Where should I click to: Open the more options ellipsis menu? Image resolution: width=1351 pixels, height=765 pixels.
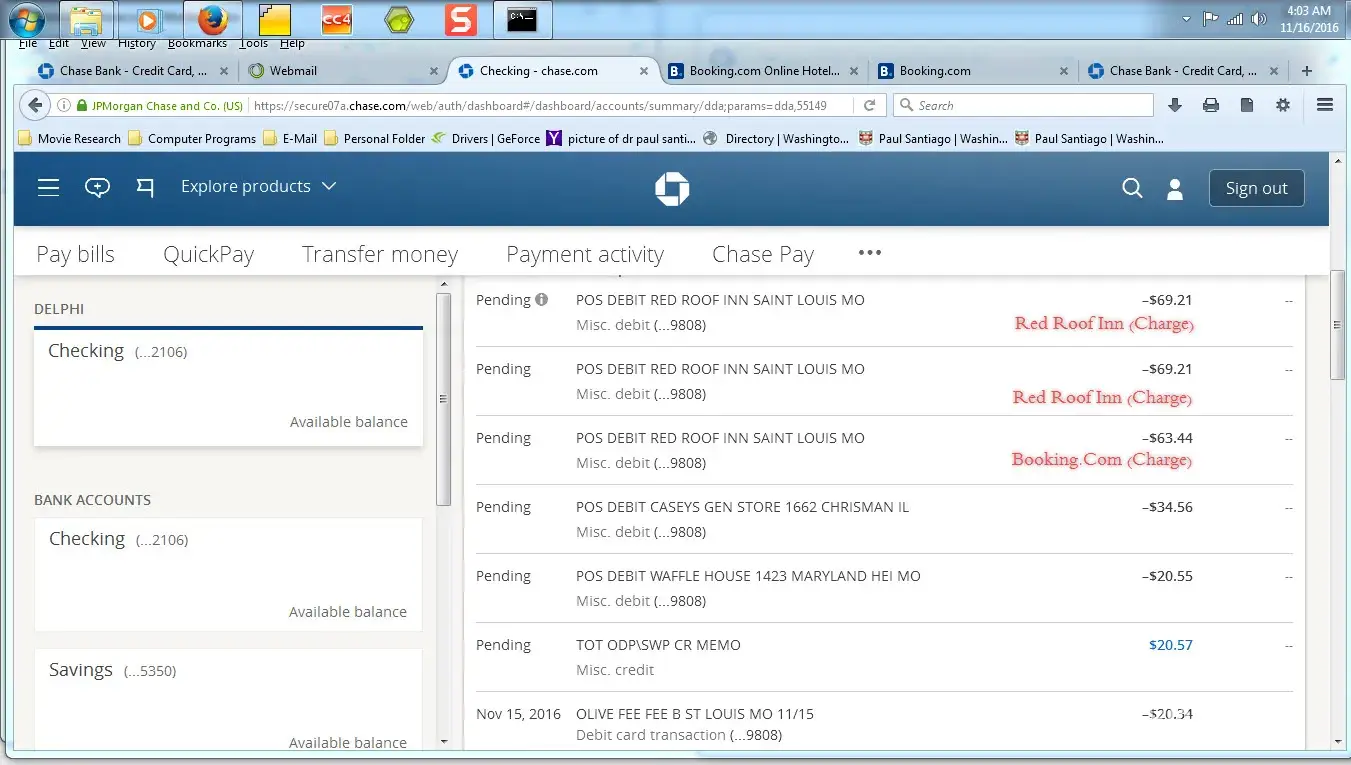point(870,253)
